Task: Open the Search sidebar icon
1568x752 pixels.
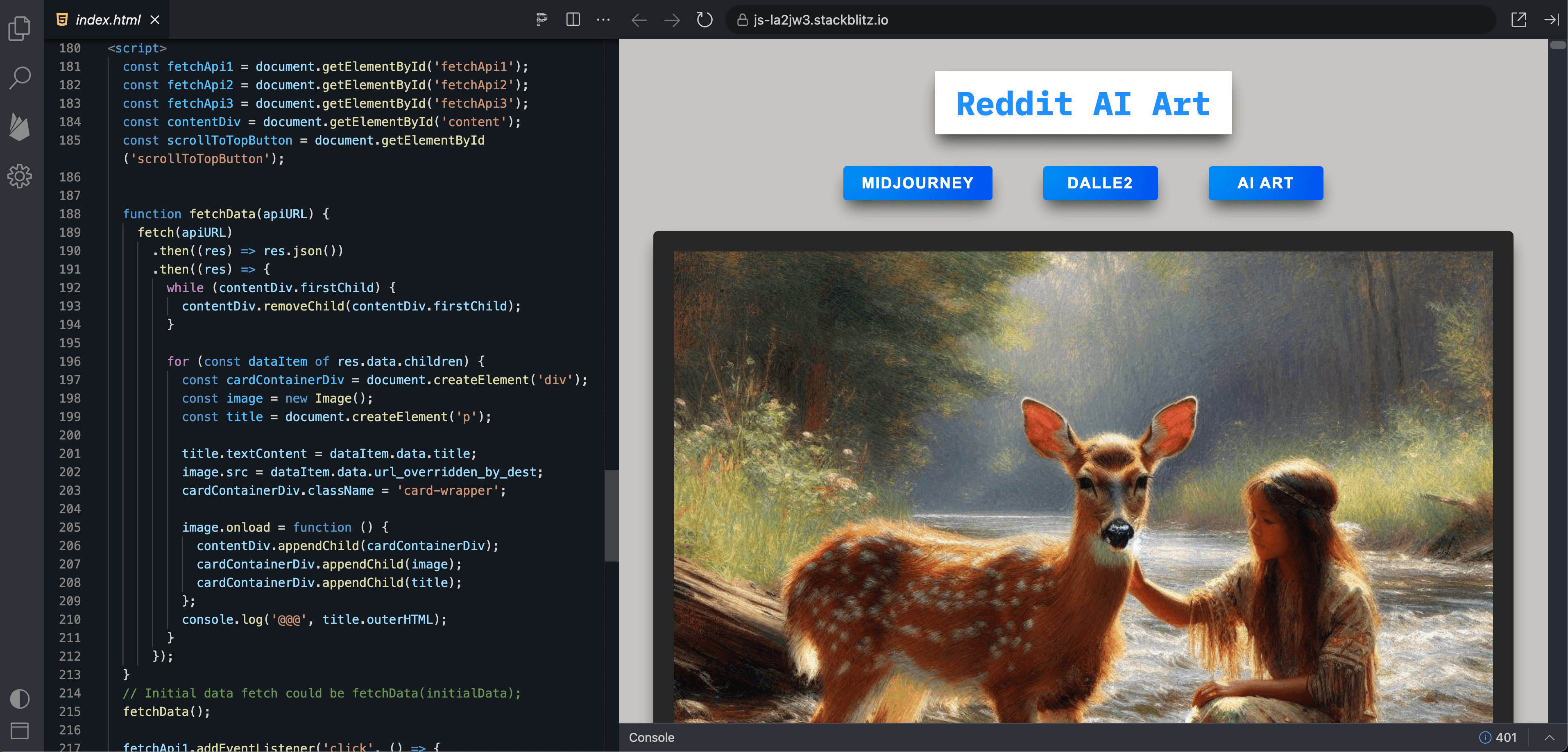Action: [x=20, y=78]
